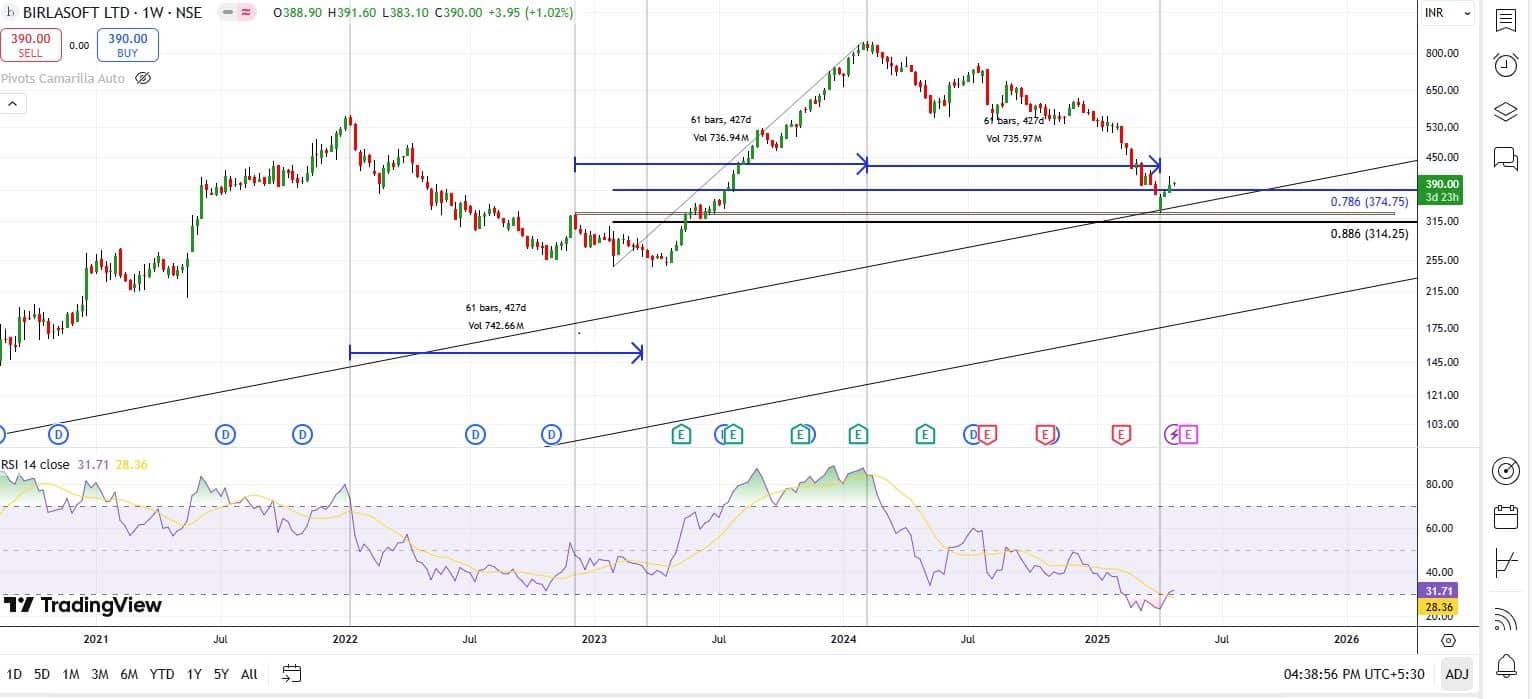Click the clock time 04:38:56 PM UTC+5:30

(1354, 674)
